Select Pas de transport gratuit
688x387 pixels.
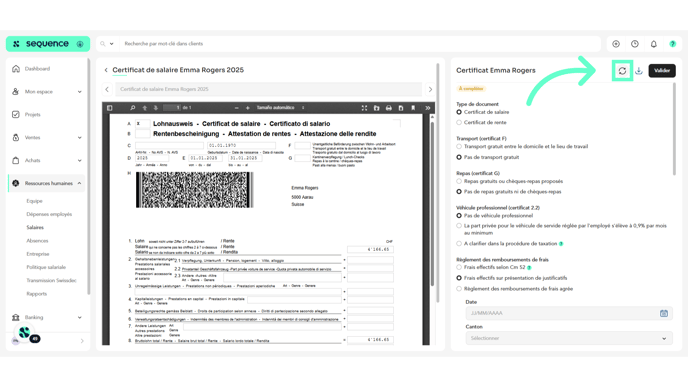pyautogui.click(x=459, y=157)
